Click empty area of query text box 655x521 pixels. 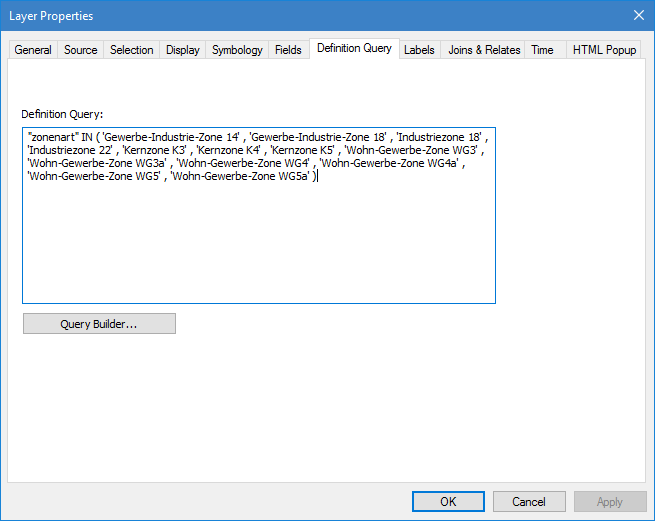(258, 250)
